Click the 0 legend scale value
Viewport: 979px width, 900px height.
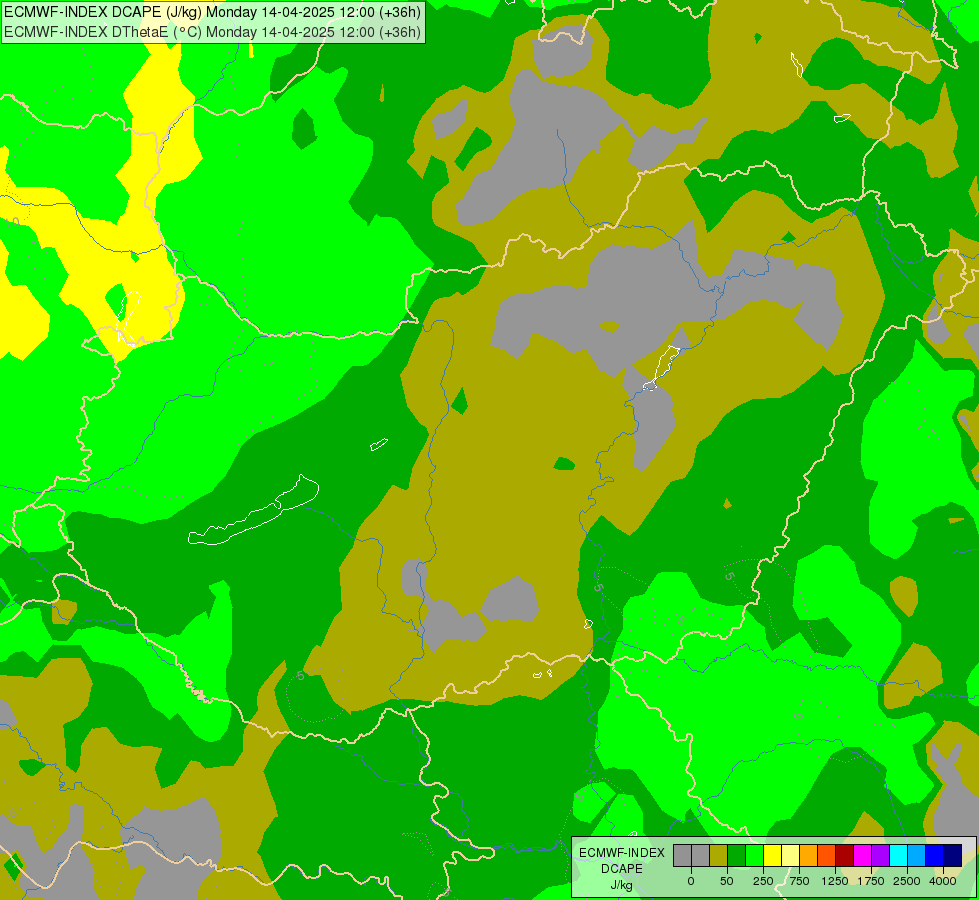tap(691, 881)
